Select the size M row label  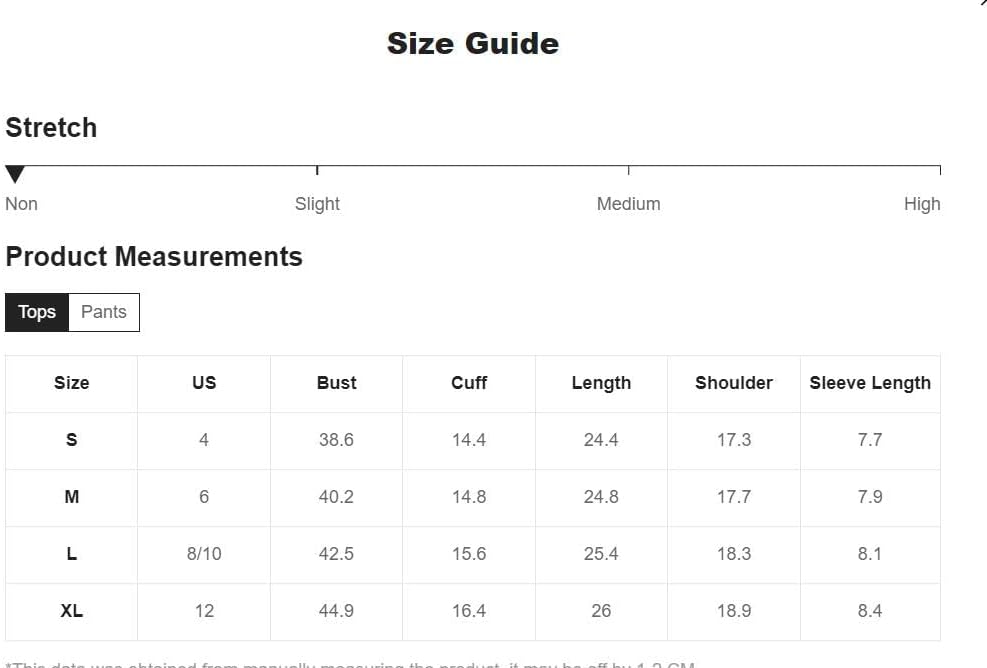tap(71, 497)
